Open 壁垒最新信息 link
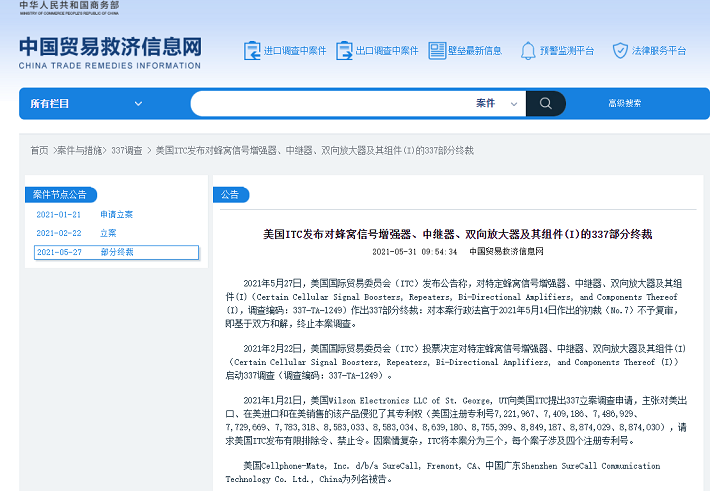The image size is (710, 491). tap(475, 51)
